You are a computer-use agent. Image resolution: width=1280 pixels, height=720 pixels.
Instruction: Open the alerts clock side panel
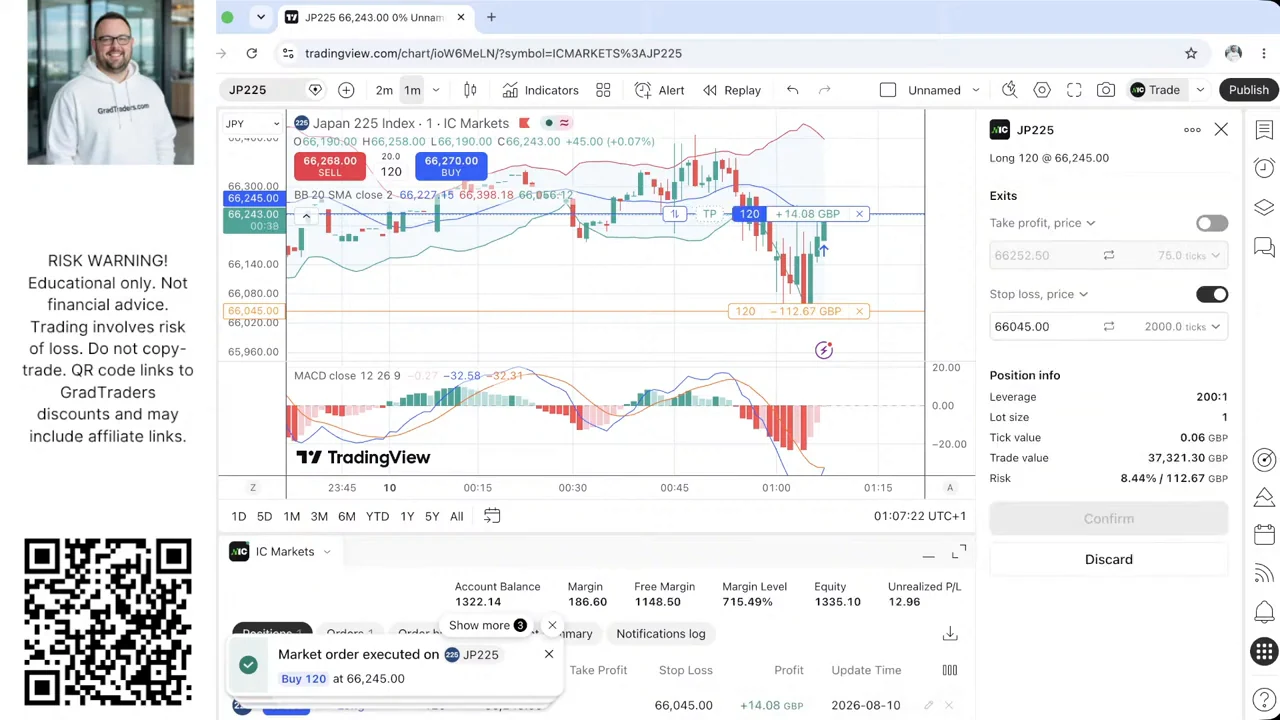coord(1264,168)
